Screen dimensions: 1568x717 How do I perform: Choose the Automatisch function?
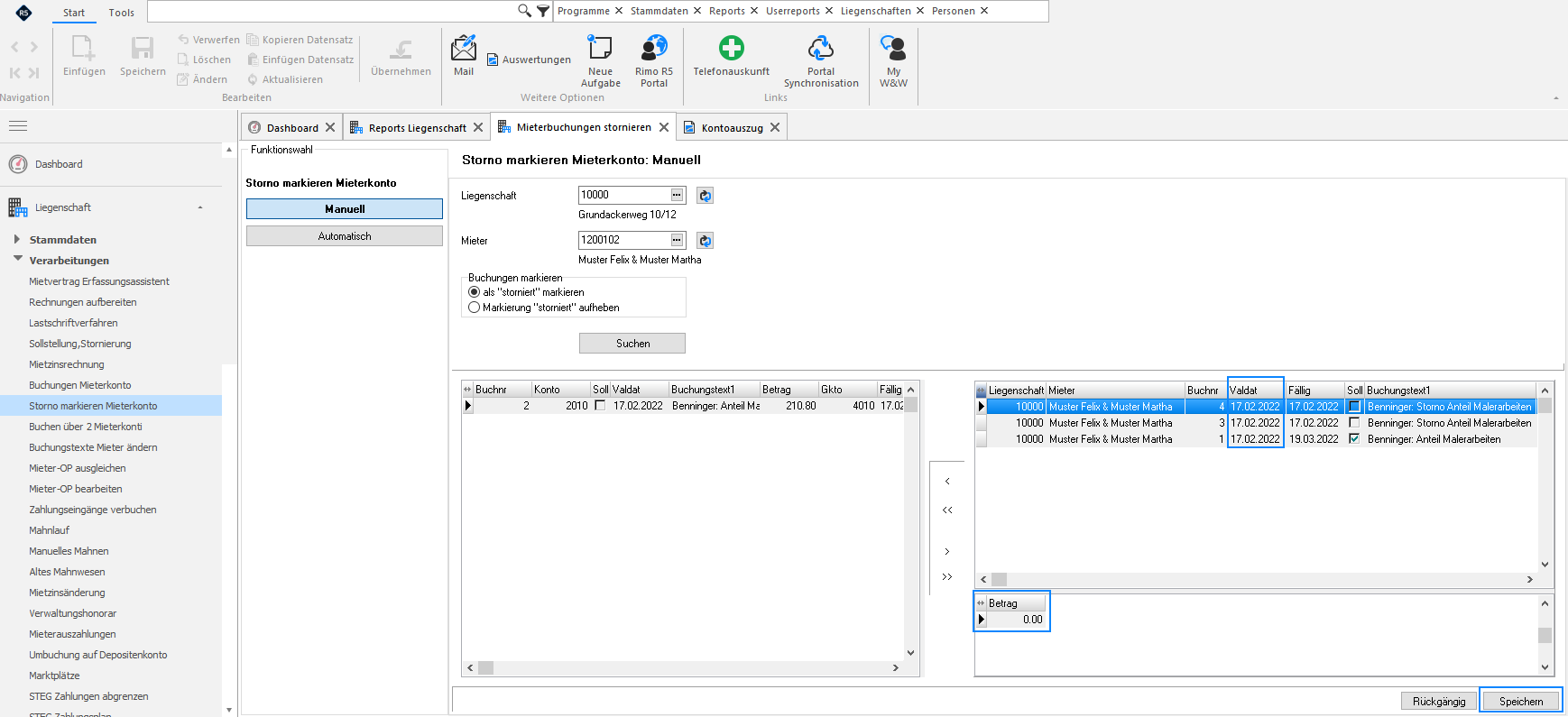point(345,236)
